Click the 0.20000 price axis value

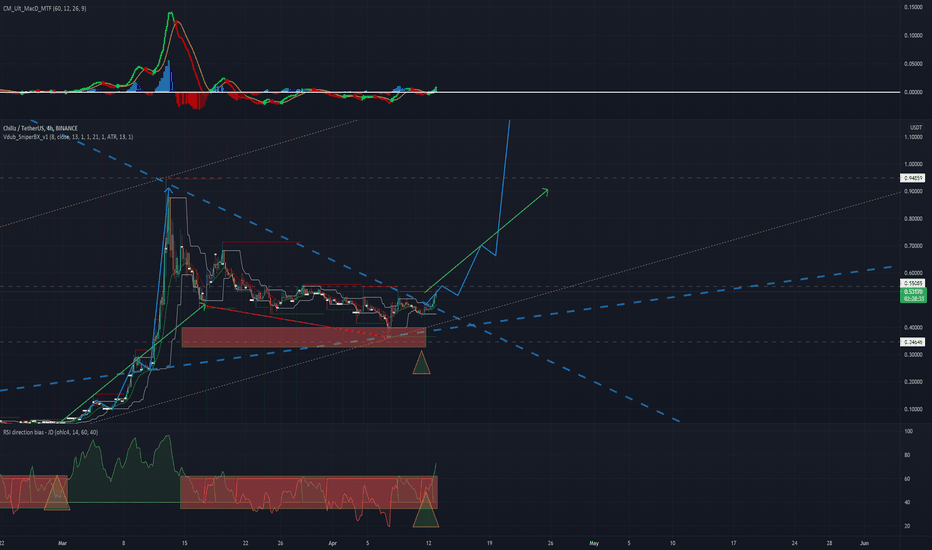pos(913,382)
